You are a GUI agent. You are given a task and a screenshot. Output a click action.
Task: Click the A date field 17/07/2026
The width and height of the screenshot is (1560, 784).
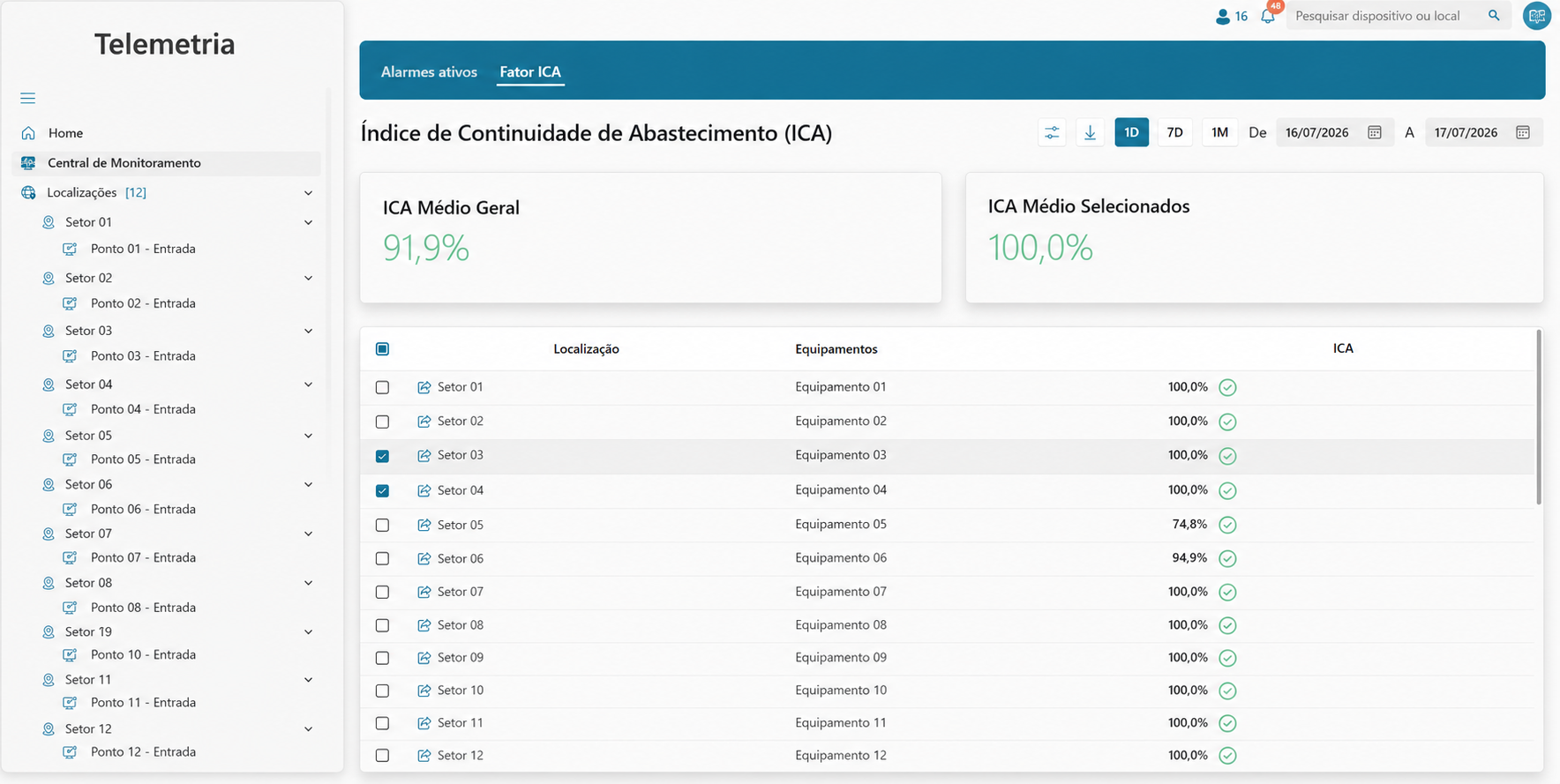tap(1483, 132)
